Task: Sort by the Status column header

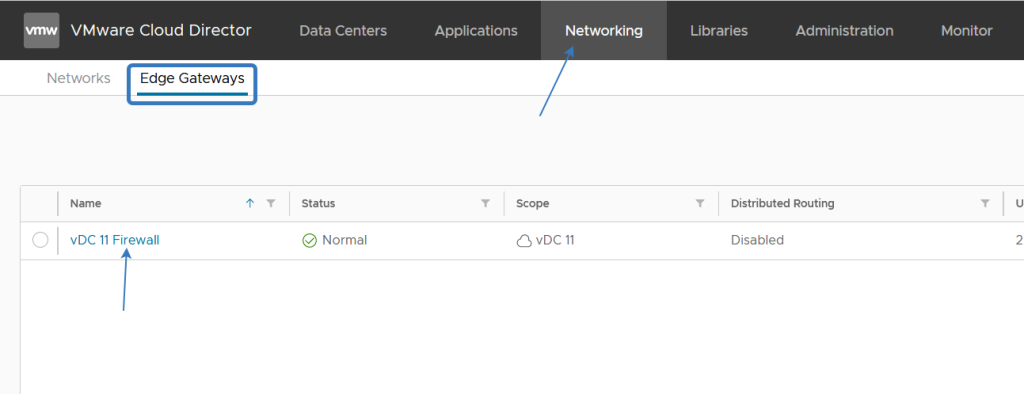Action: pos(318,203)
